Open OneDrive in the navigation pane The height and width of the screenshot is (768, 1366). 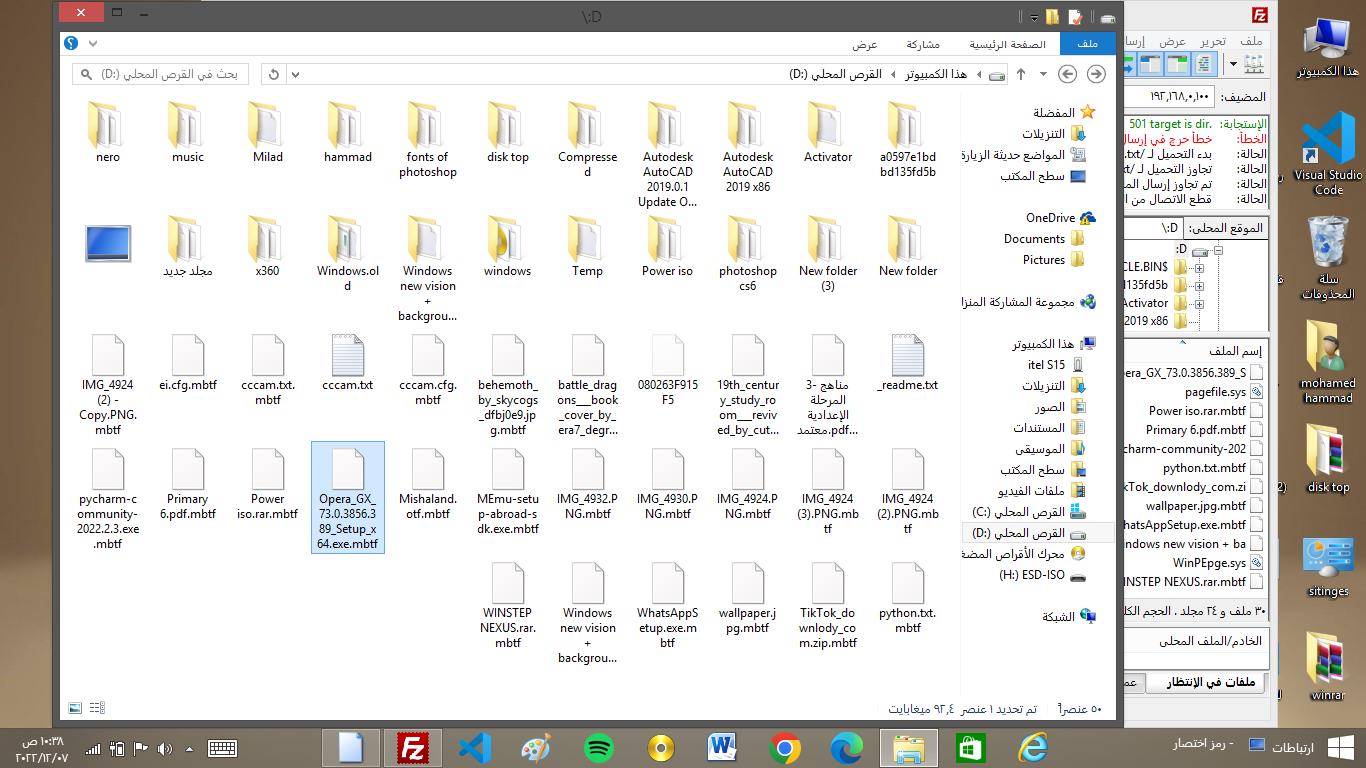pos(1050,218)
